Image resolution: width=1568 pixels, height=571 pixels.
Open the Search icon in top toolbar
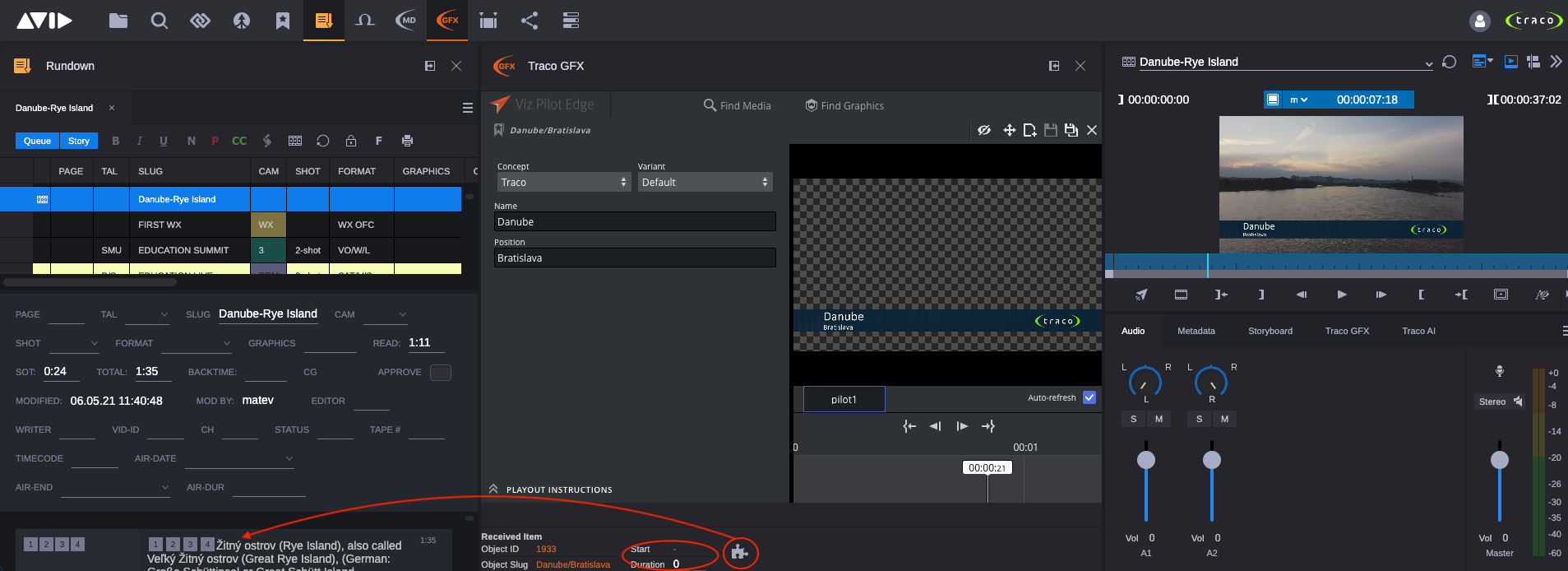coord(160,21)
